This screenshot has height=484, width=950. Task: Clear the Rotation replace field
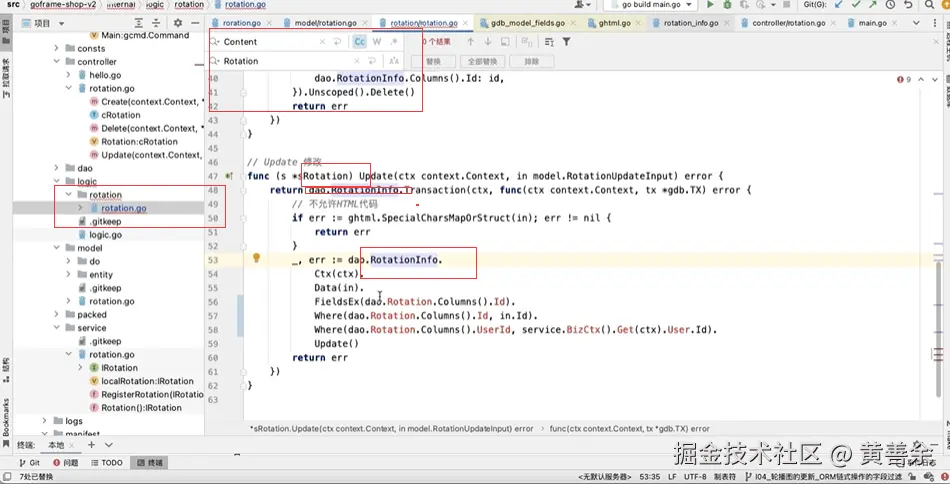pos(357,61)
